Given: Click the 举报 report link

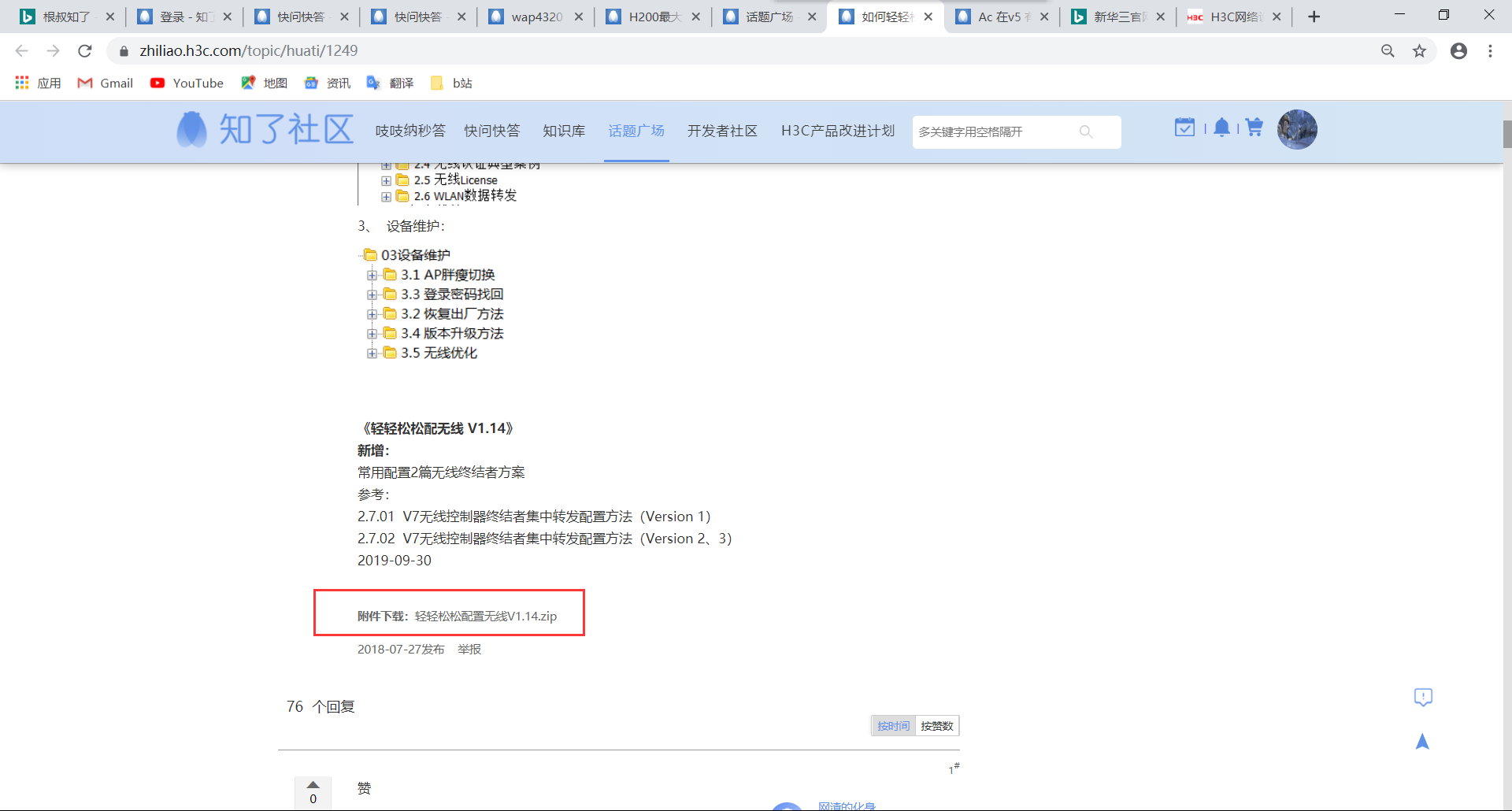Looking at the screenshot, I should pyautogui.click(x=469, y=650).
